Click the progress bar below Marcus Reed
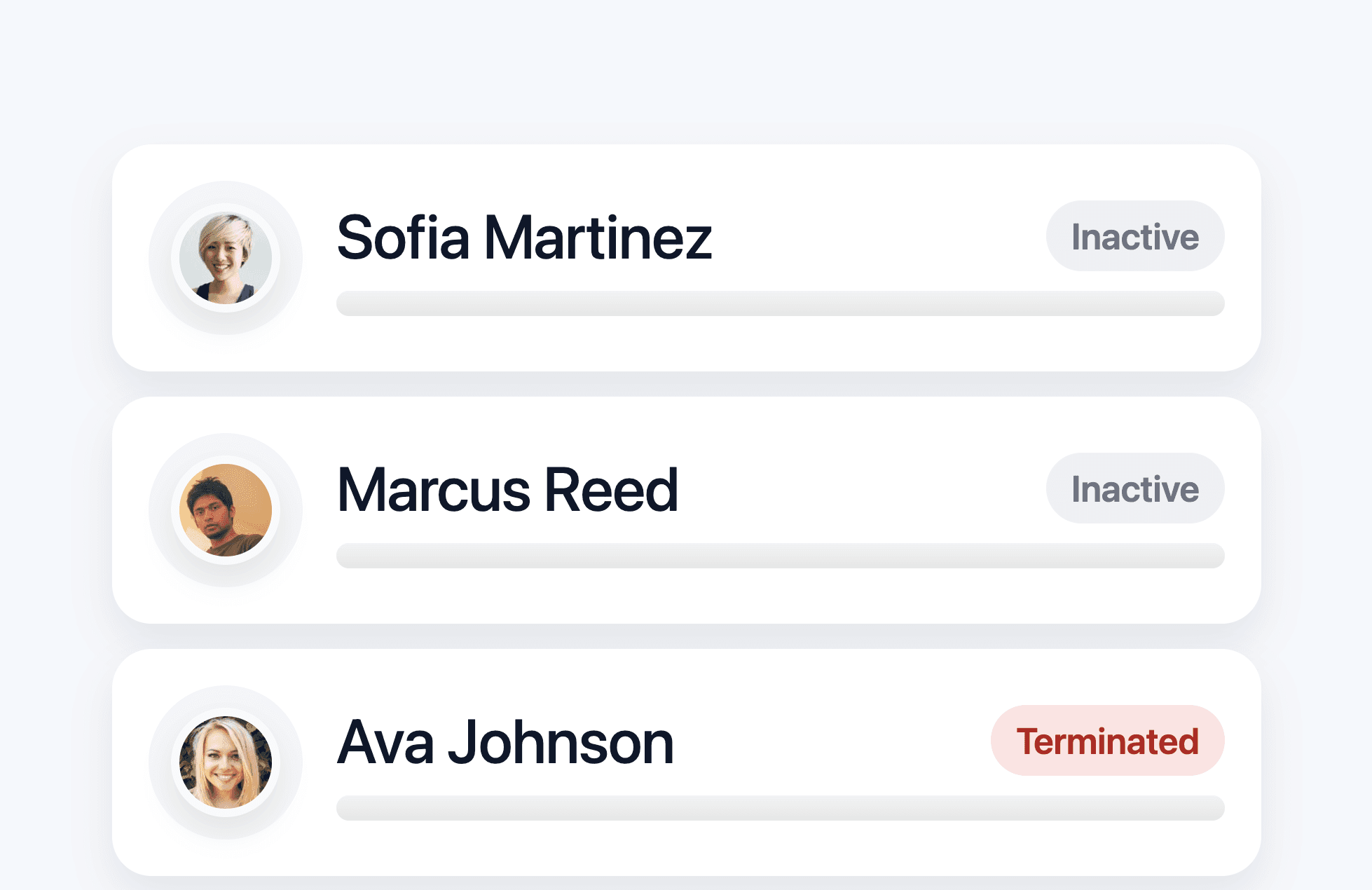This screenshot has height=890, width=1372. [x=780, y=556]
